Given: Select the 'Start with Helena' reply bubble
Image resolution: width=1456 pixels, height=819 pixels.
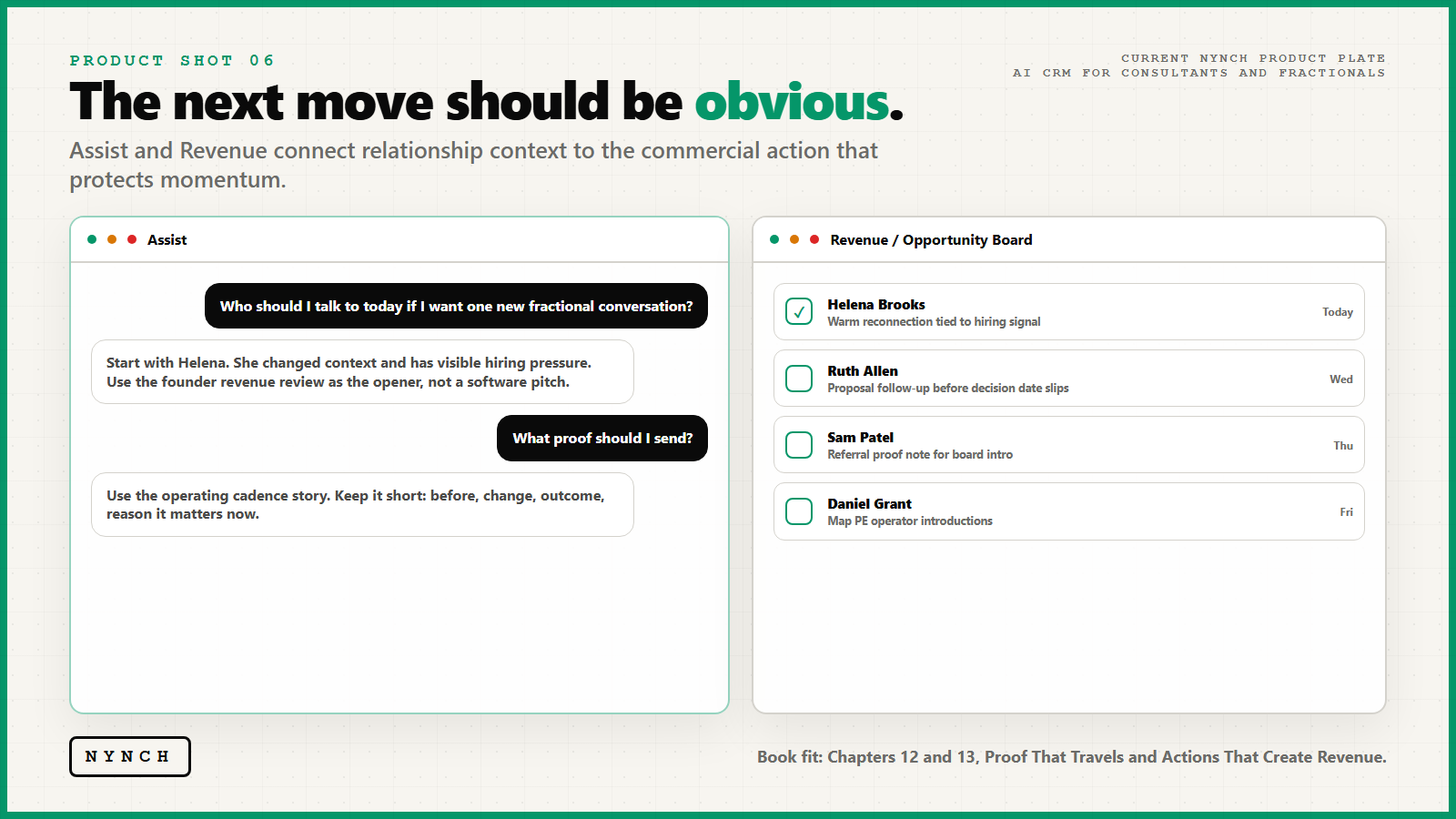Looking at the screenshot, I should pos(362,372).
